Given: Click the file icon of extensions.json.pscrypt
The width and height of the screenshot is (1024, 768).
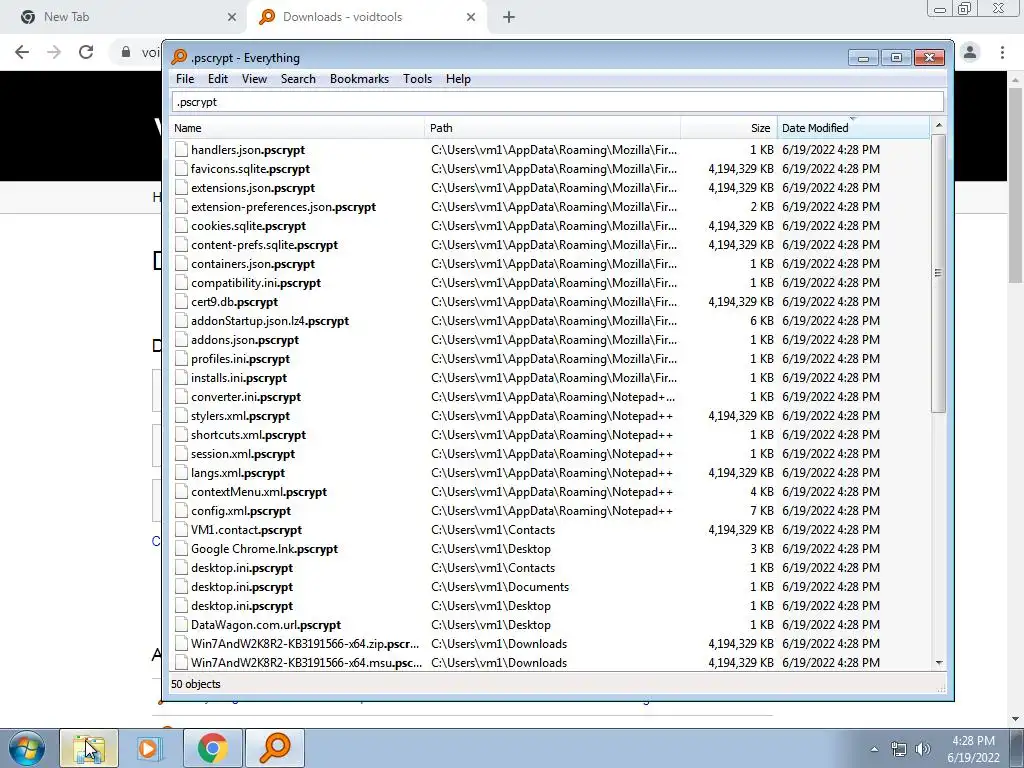Looking at the screenshot, I should (181, 187).
